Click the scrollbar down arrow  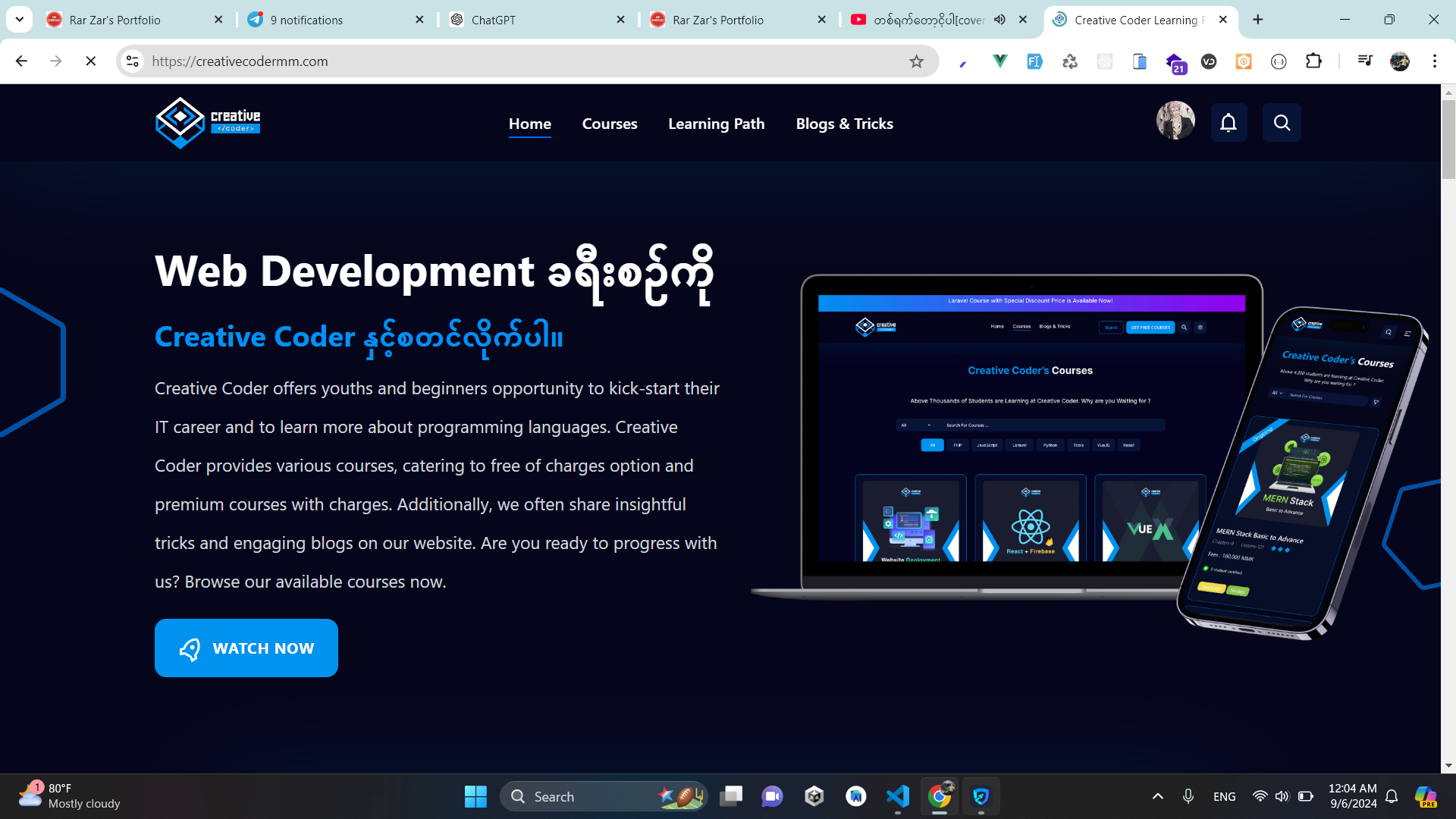1448,766
